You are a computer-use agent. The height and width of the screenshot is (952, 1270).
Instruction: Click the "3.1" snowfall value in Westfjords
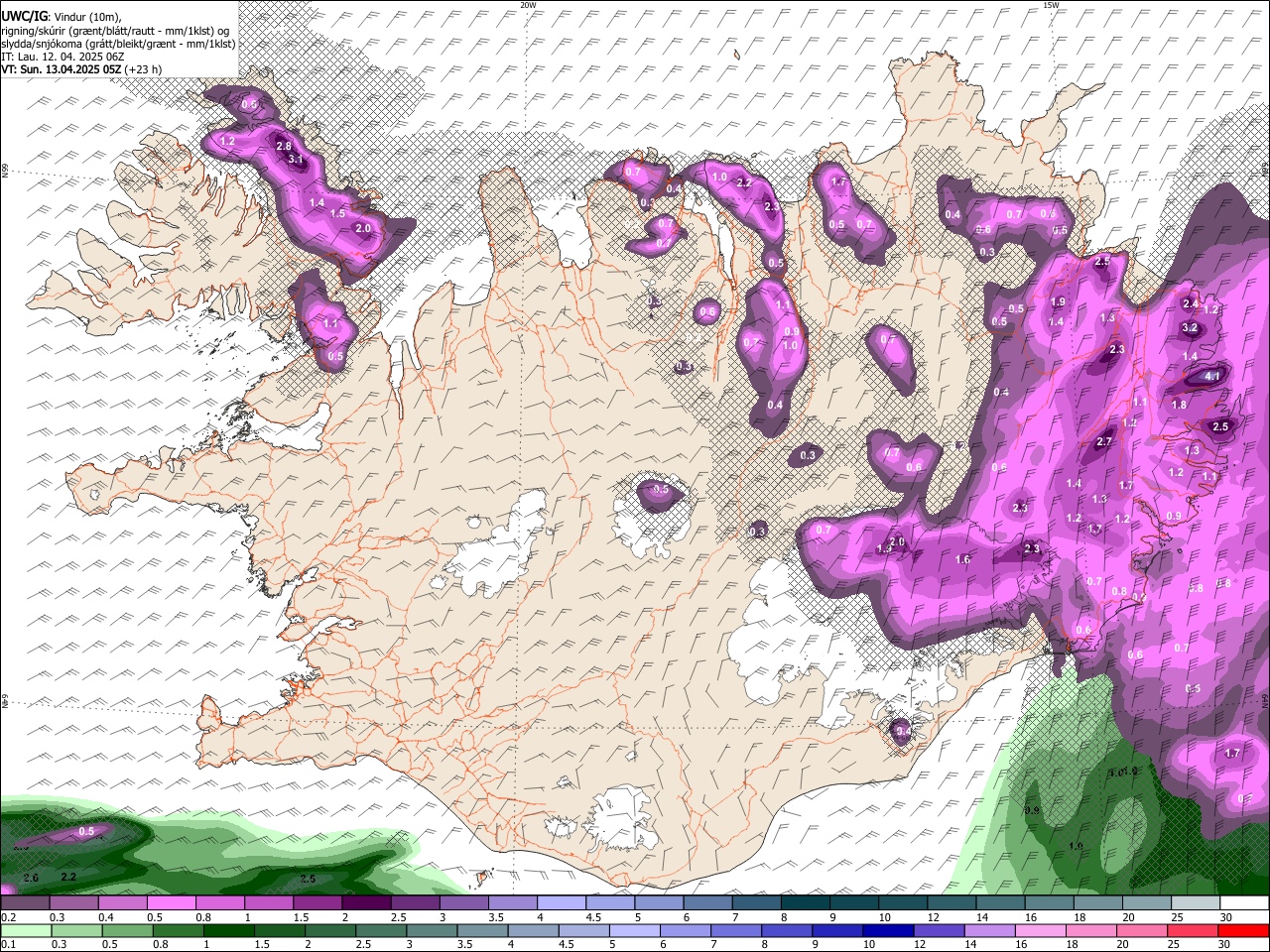tap(295, 160)
